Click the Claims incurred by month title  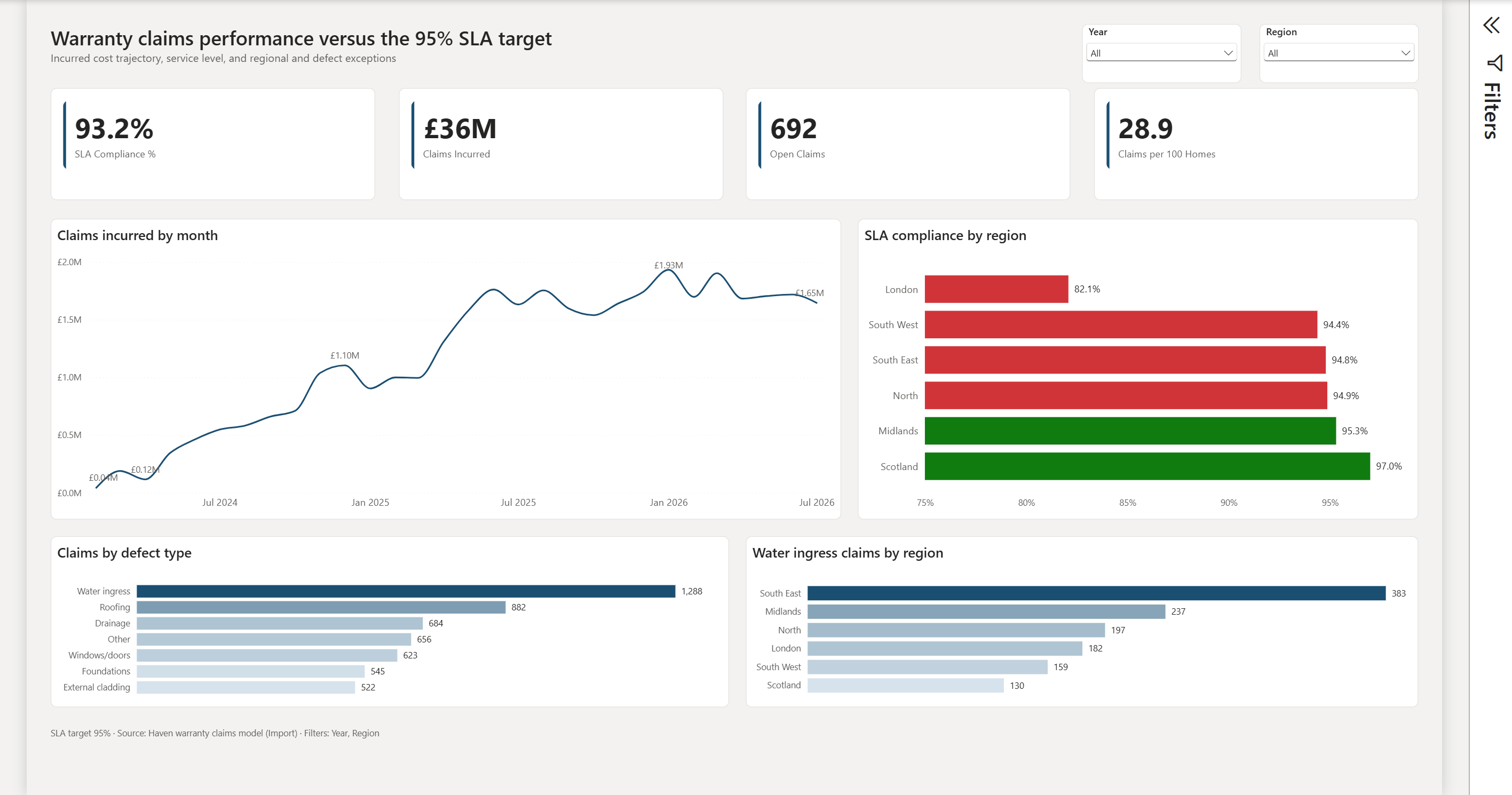(137, 235)
